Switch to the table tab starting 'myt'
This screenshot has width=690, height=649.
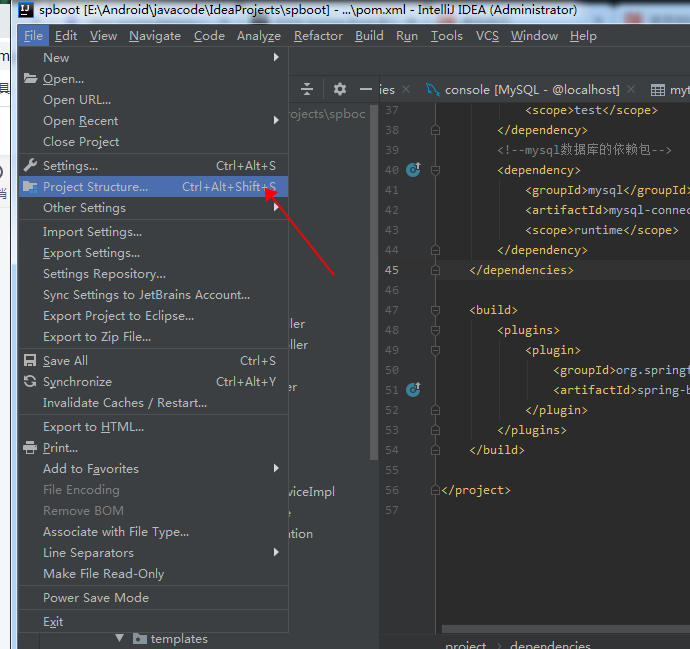670,90
